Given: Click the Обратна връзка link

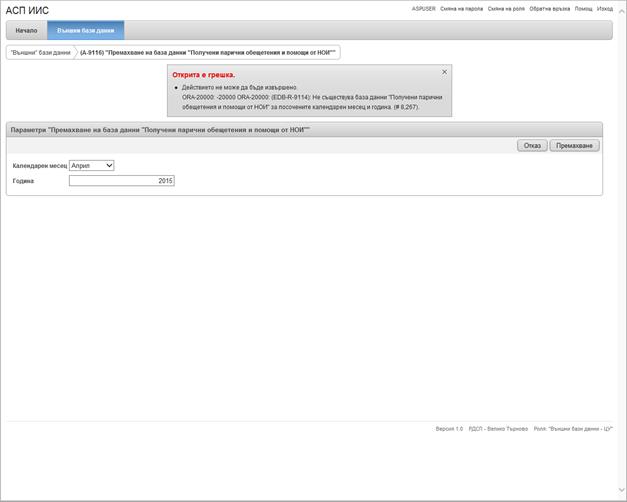Looking at the screenshot, I should click(550, 9).
